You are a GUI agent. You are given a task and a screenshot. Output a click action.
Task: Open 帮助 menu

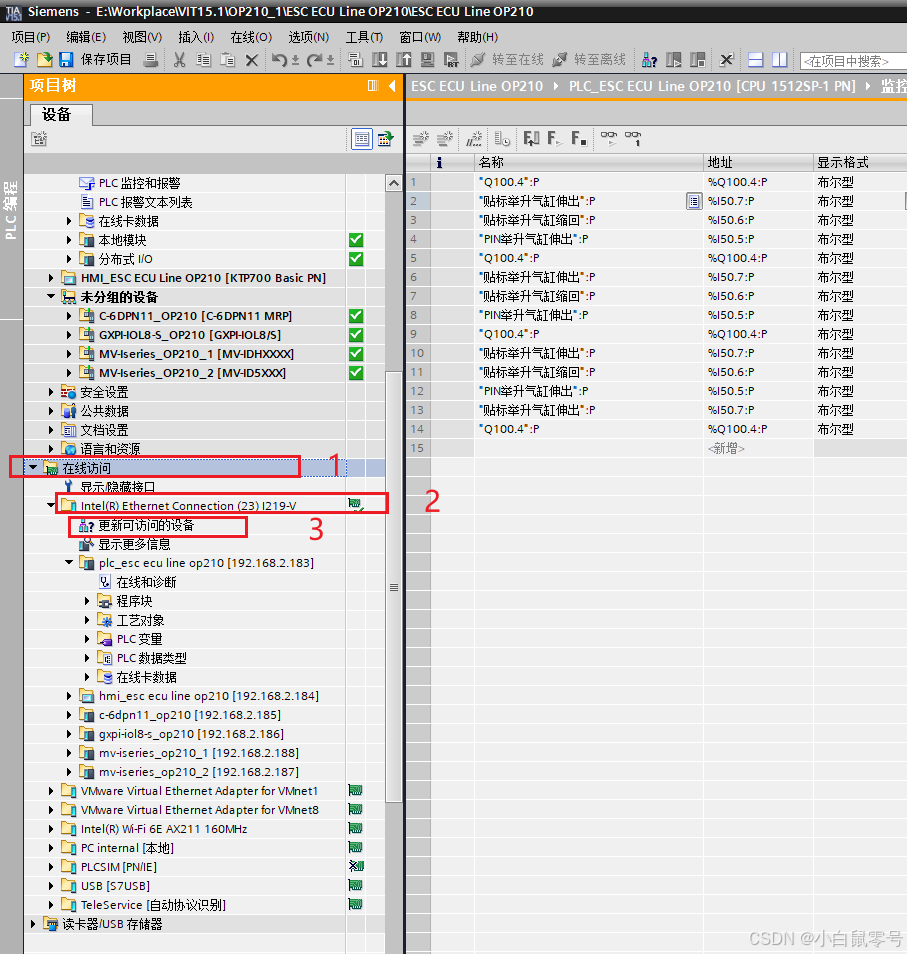(x=478, y=37)
